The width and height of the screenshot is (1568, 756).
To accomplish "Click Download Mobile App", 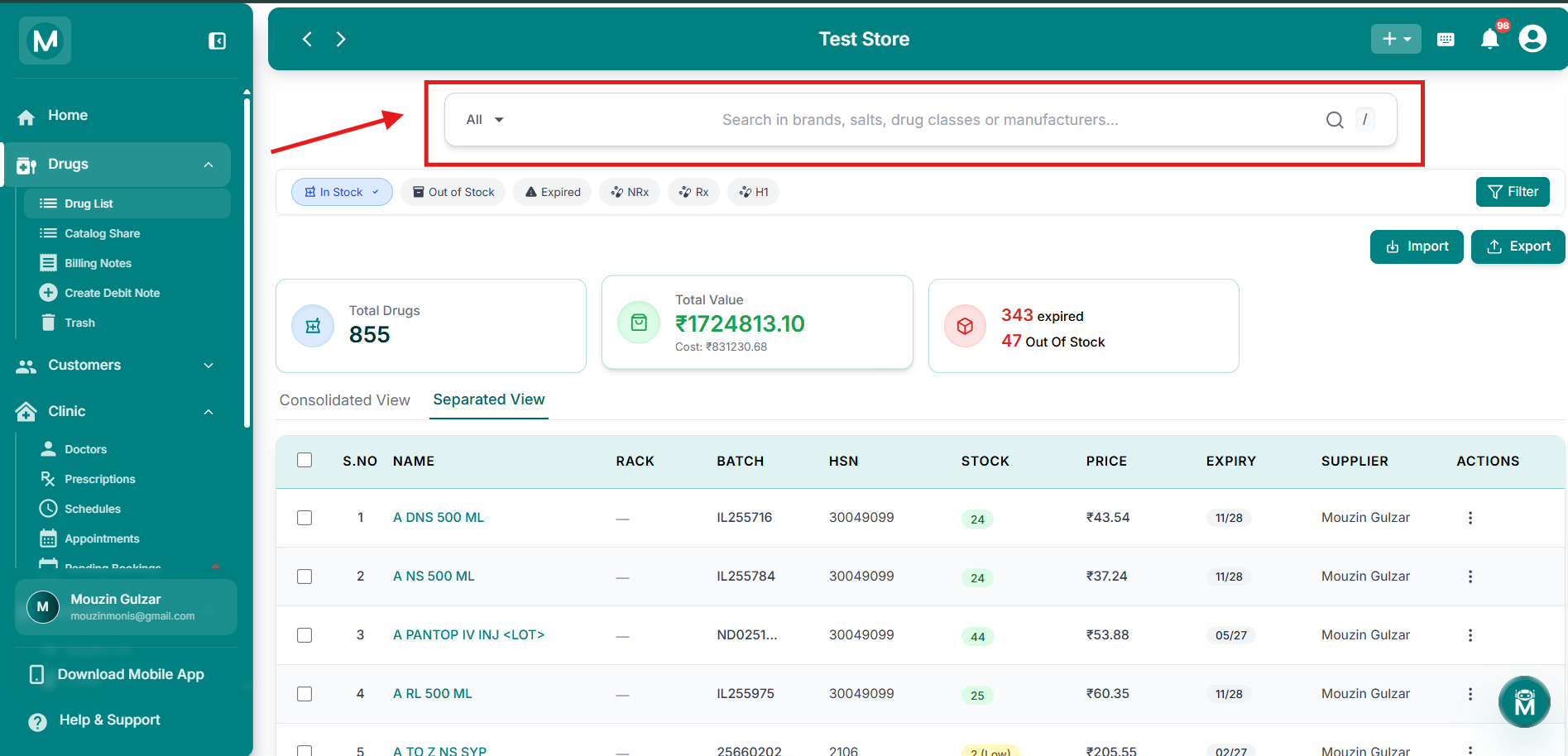I will pyautogui.click(x=116, y=675).
